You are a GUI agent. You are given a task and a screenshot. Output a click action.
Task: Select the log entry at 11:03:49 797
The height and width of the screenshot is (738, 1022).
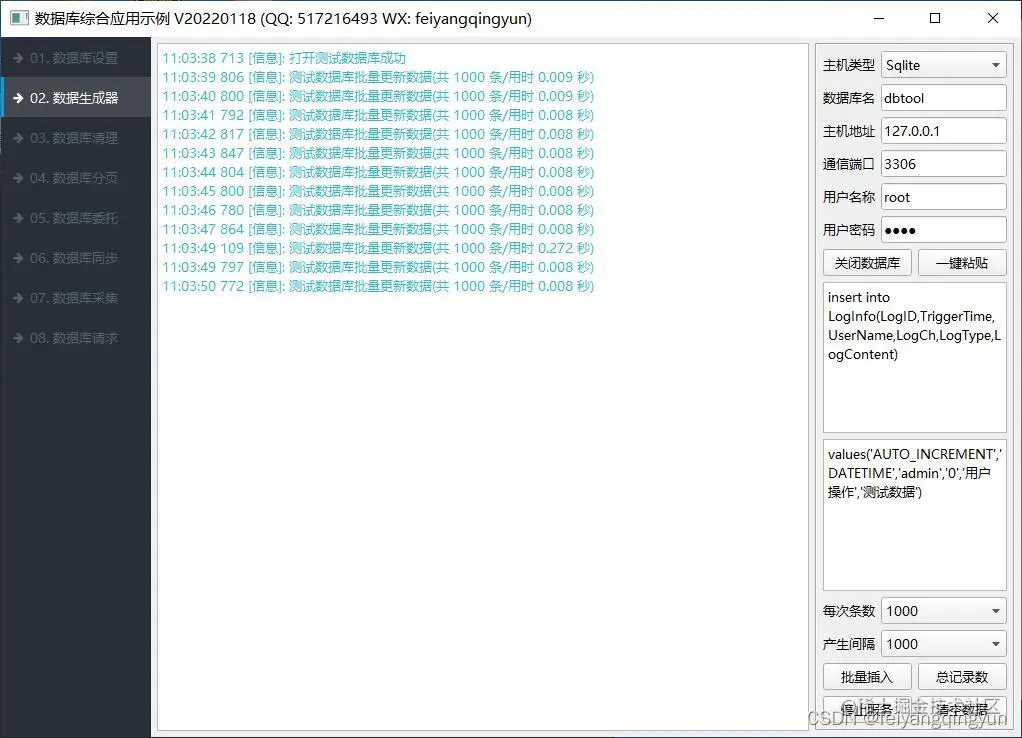[x=378, y=267]
